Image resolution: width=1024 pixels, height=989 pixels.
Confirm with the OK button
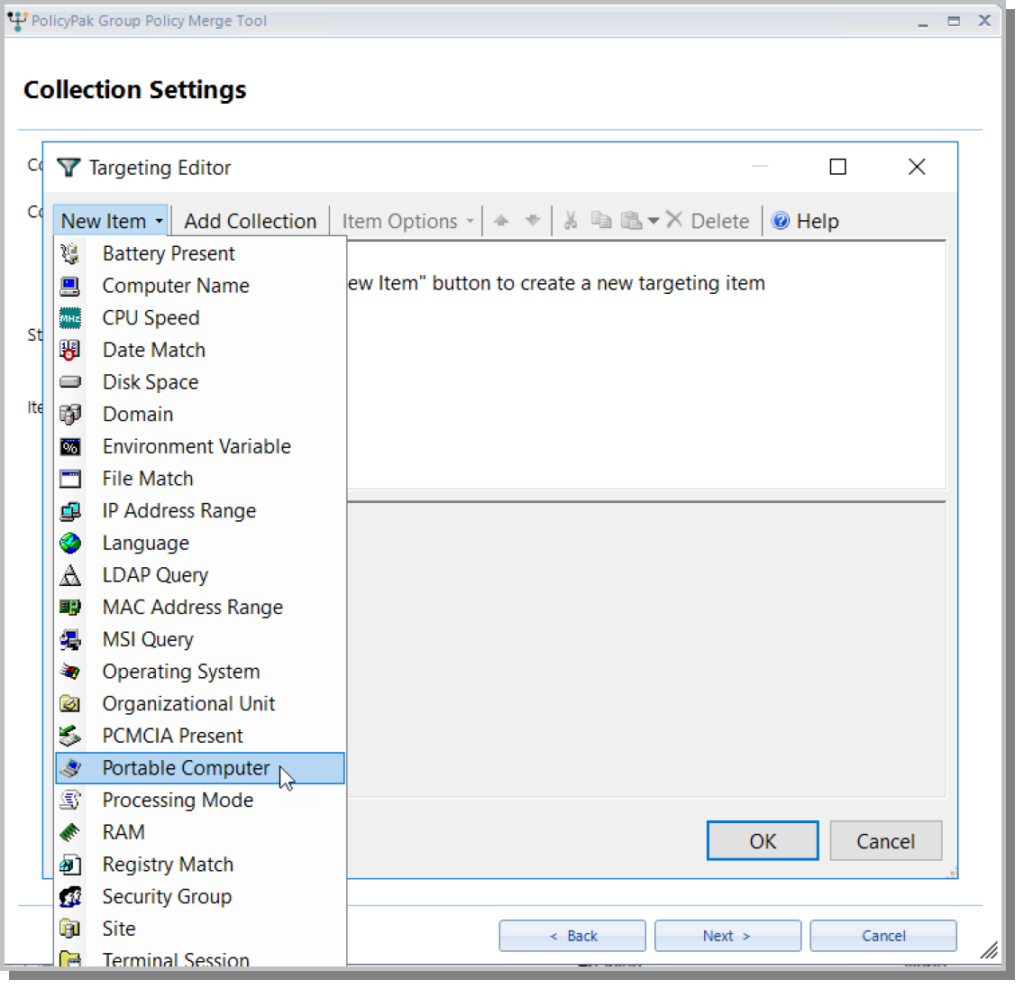(x=762, y=840)
